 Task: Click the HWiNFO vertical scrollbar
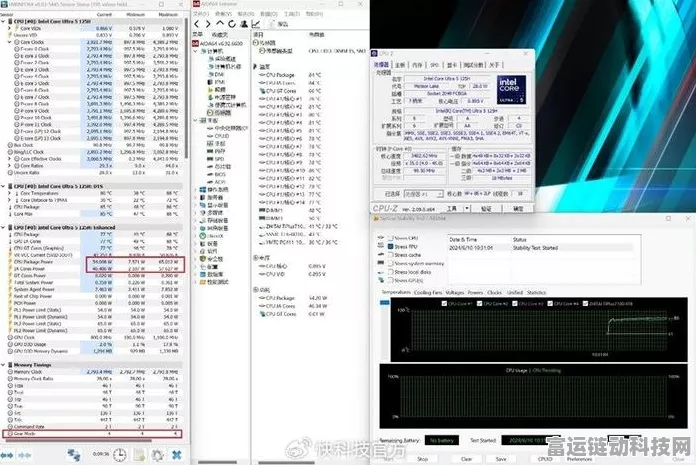click(x=186, y=89)
